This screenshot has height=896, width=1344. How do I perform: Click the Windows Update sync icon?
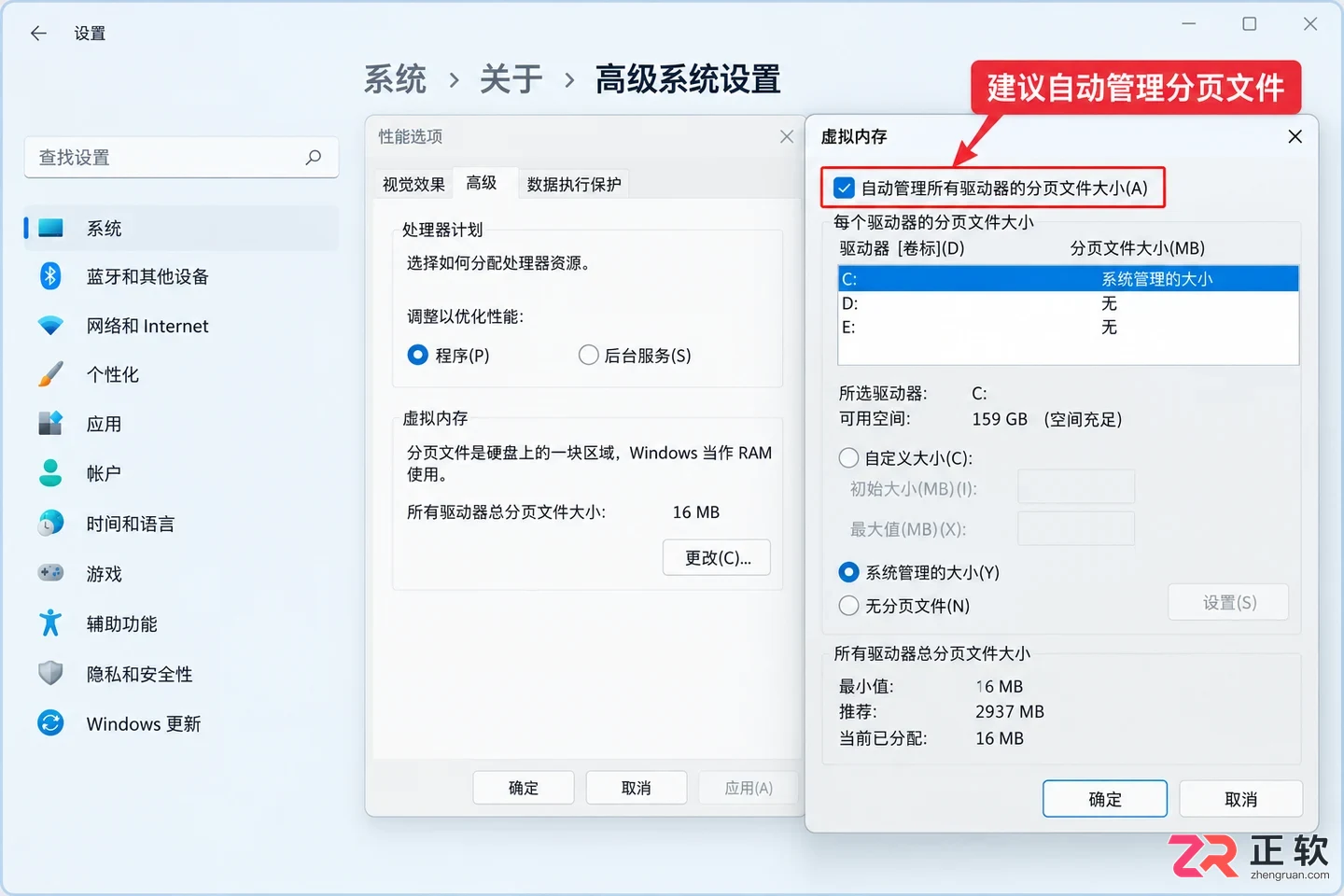[x=50, y=723]
